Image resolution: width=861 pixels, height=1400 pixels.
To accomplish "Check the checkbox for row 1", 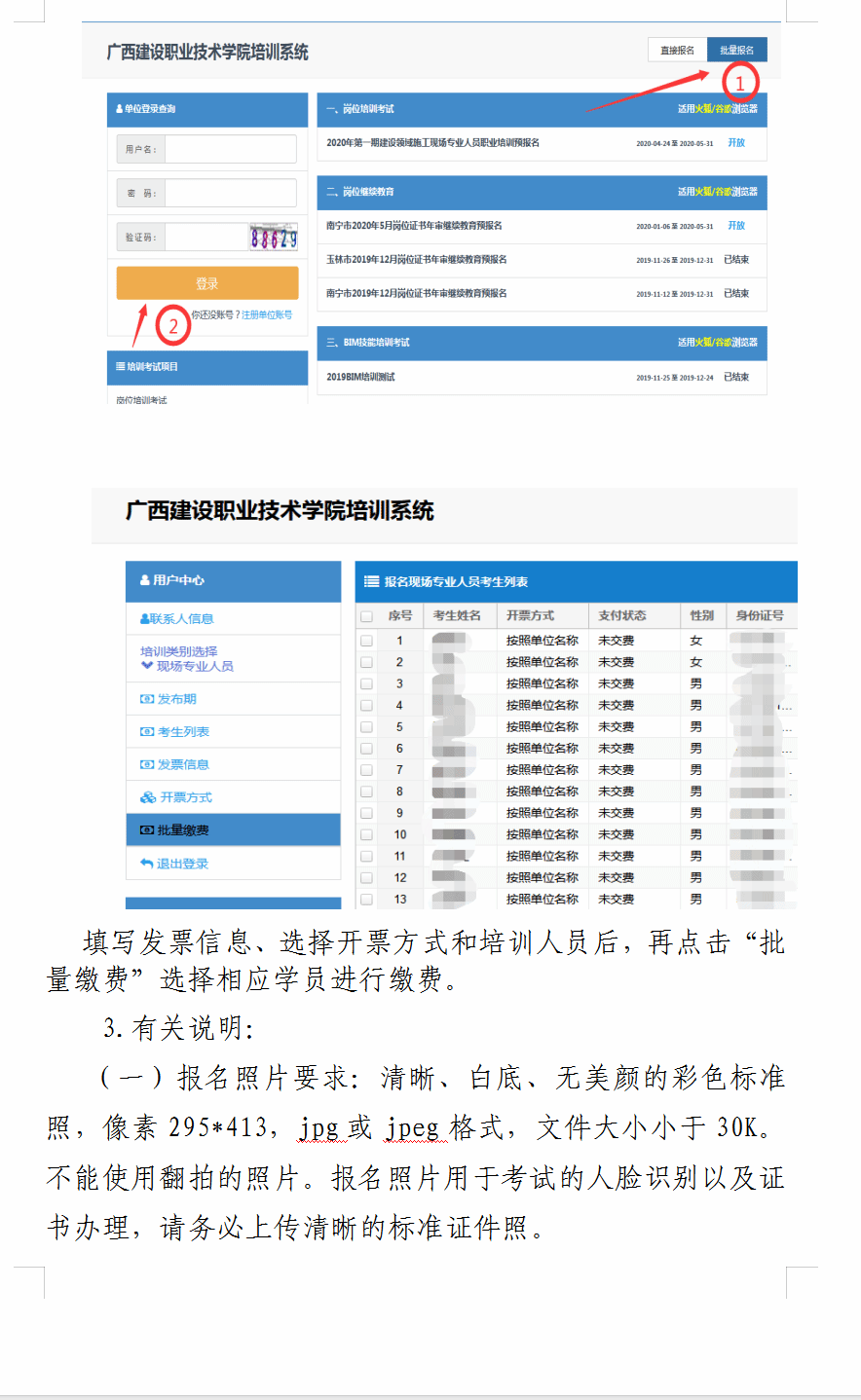I will pyautogui.click(x=367, y=641).
